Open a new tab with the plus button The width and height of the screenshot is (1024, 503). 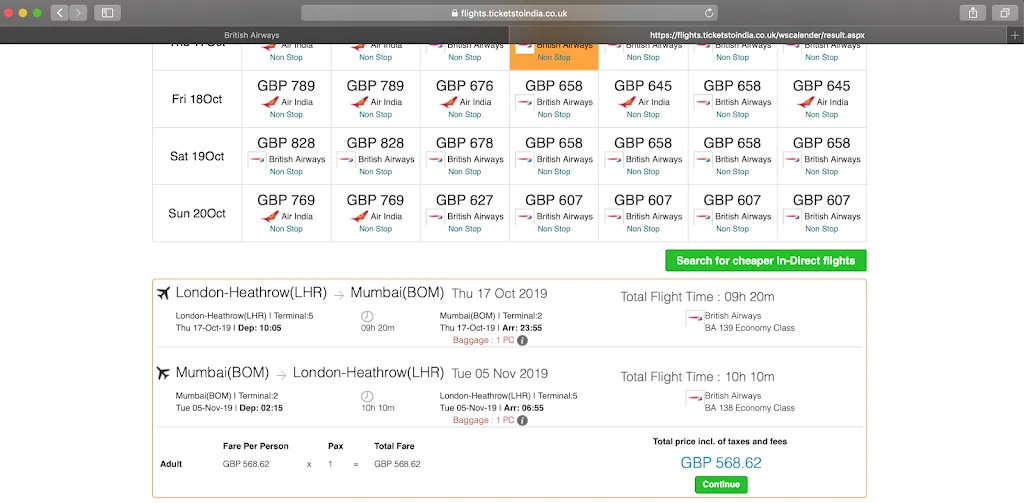point(1015,35)
